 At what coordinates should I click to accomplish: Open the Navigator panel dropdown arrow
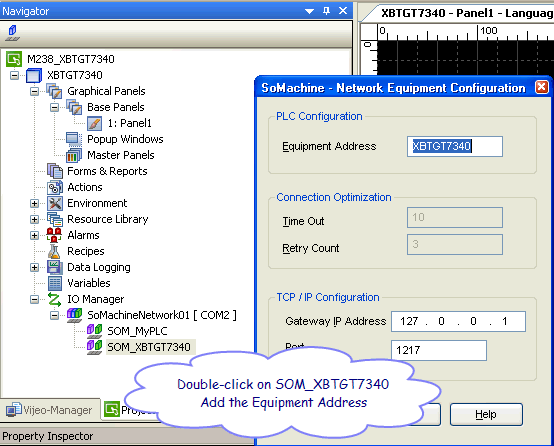click(310, 11)
